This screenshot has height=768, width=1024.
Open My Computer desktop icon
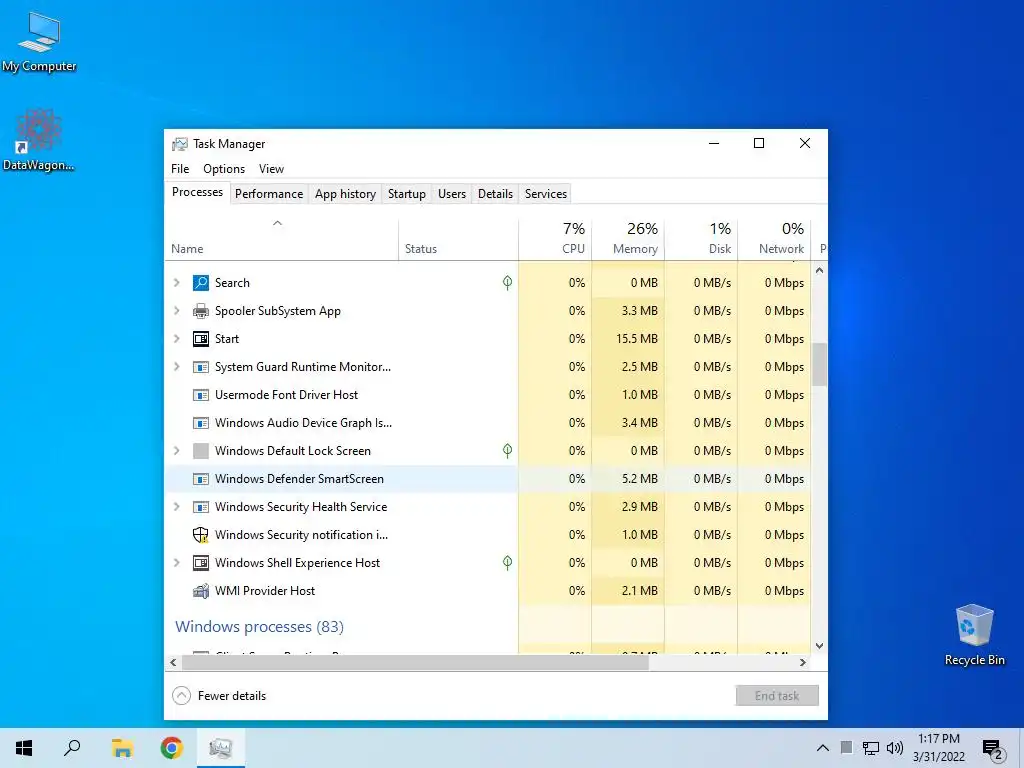click(39, 42)
